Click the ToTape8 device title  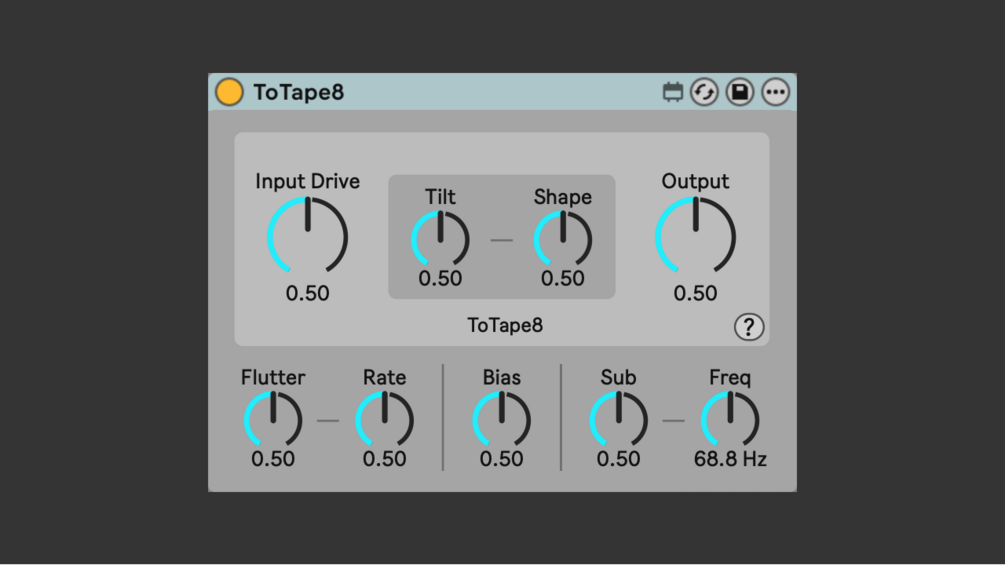(x=299, y=92)
